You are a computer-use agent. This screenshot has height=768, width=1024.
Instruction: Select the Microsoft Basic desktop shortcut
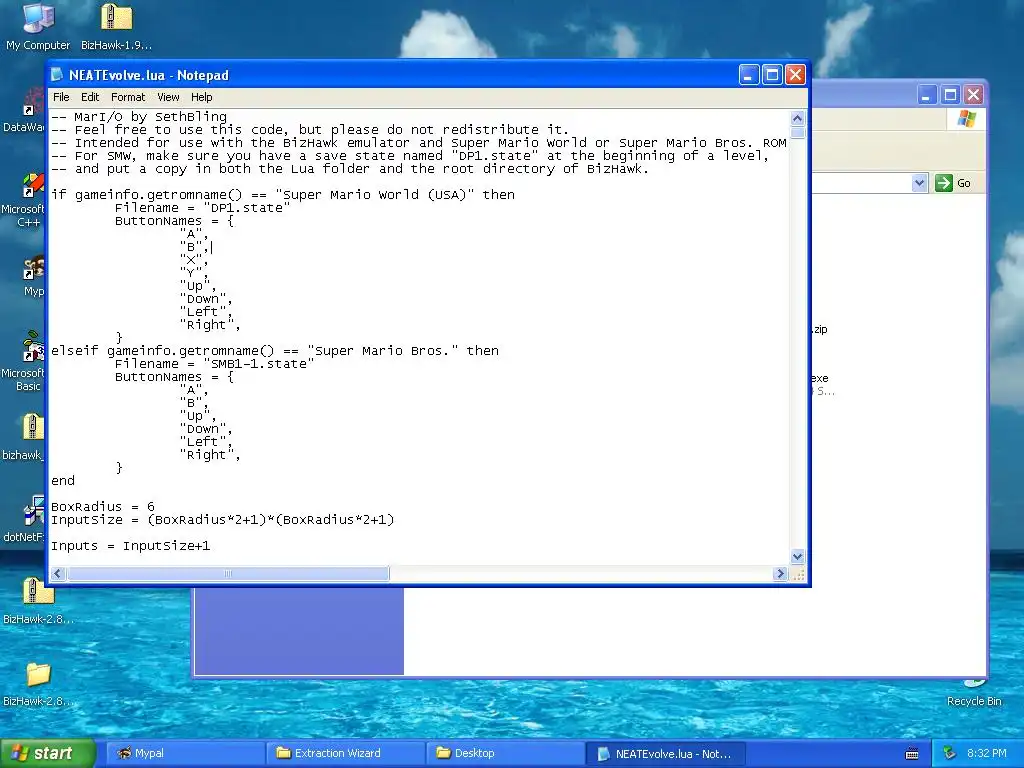pos(24,360)
